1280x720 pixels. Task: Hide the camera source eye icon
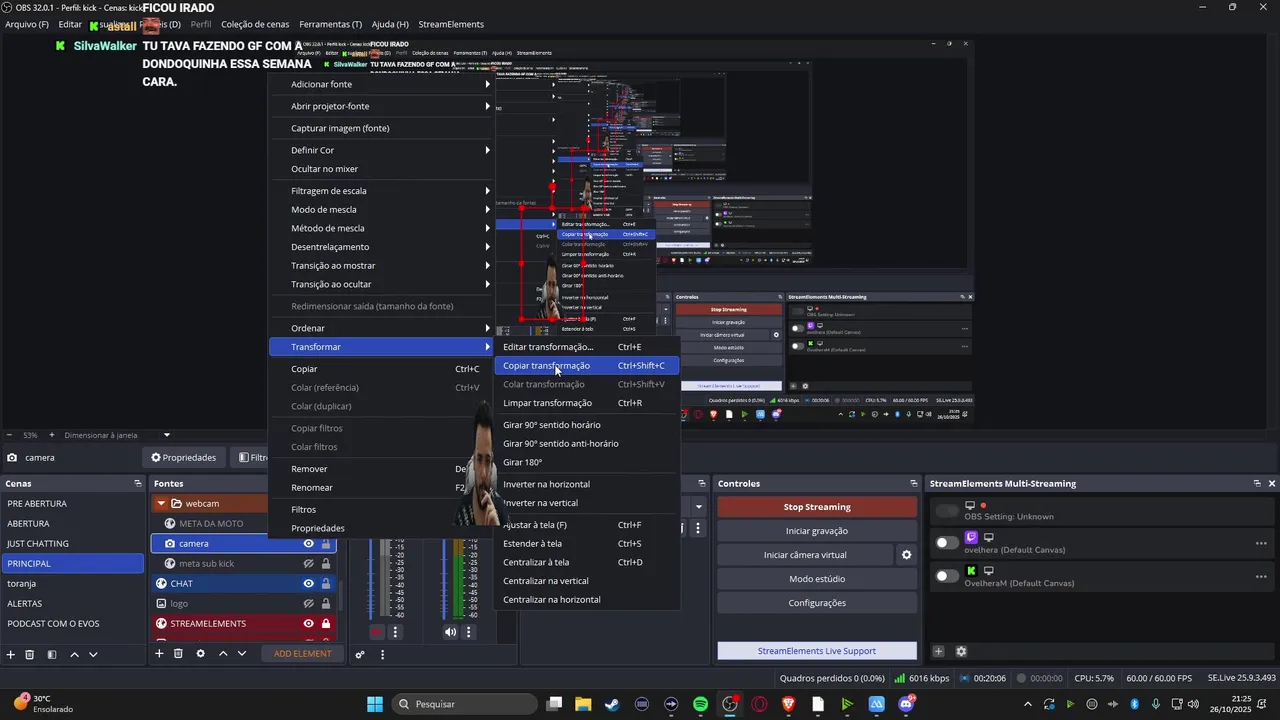coord(308,543)
